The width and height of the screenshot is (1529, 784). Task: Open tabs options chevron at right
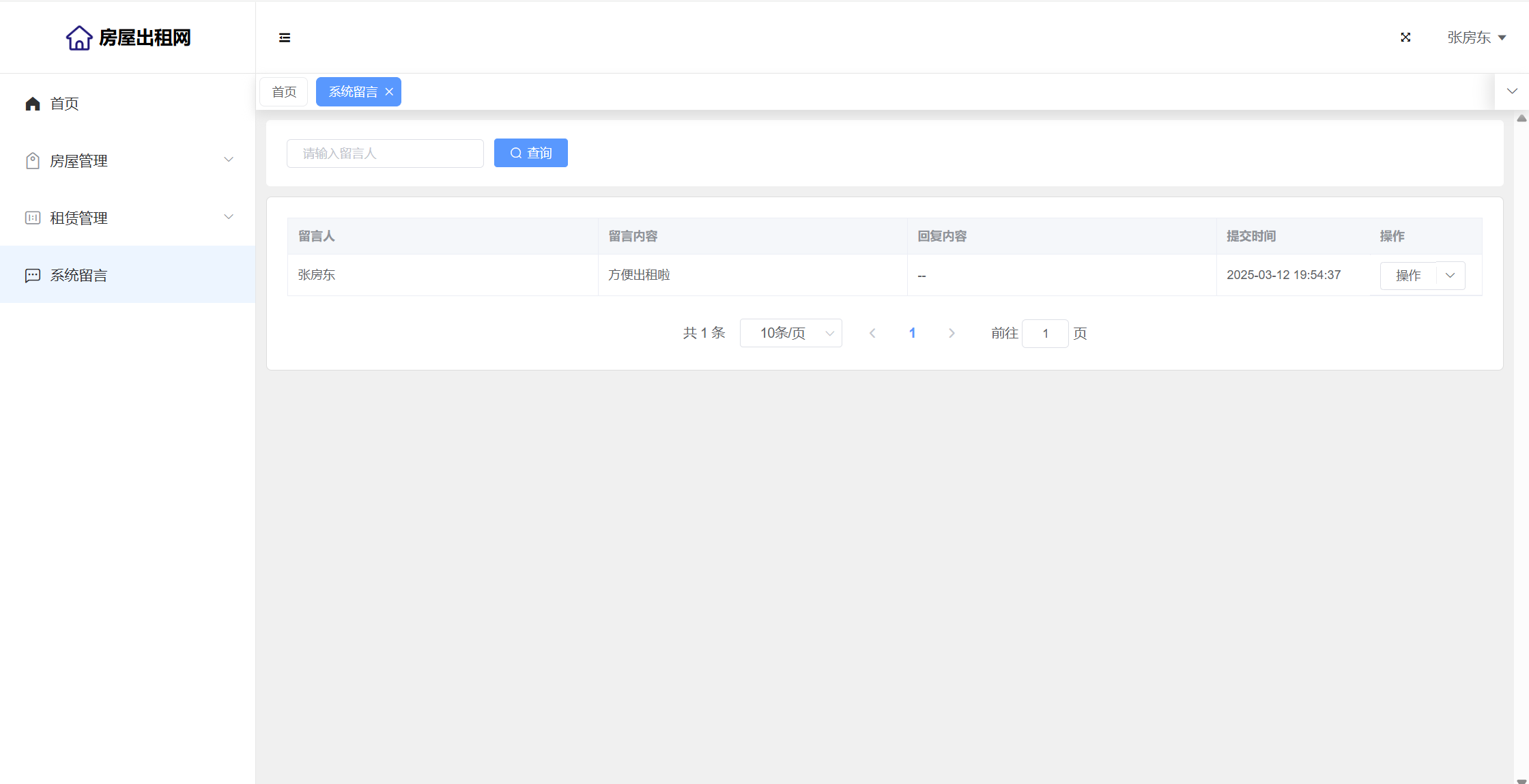pos(1512,91)
